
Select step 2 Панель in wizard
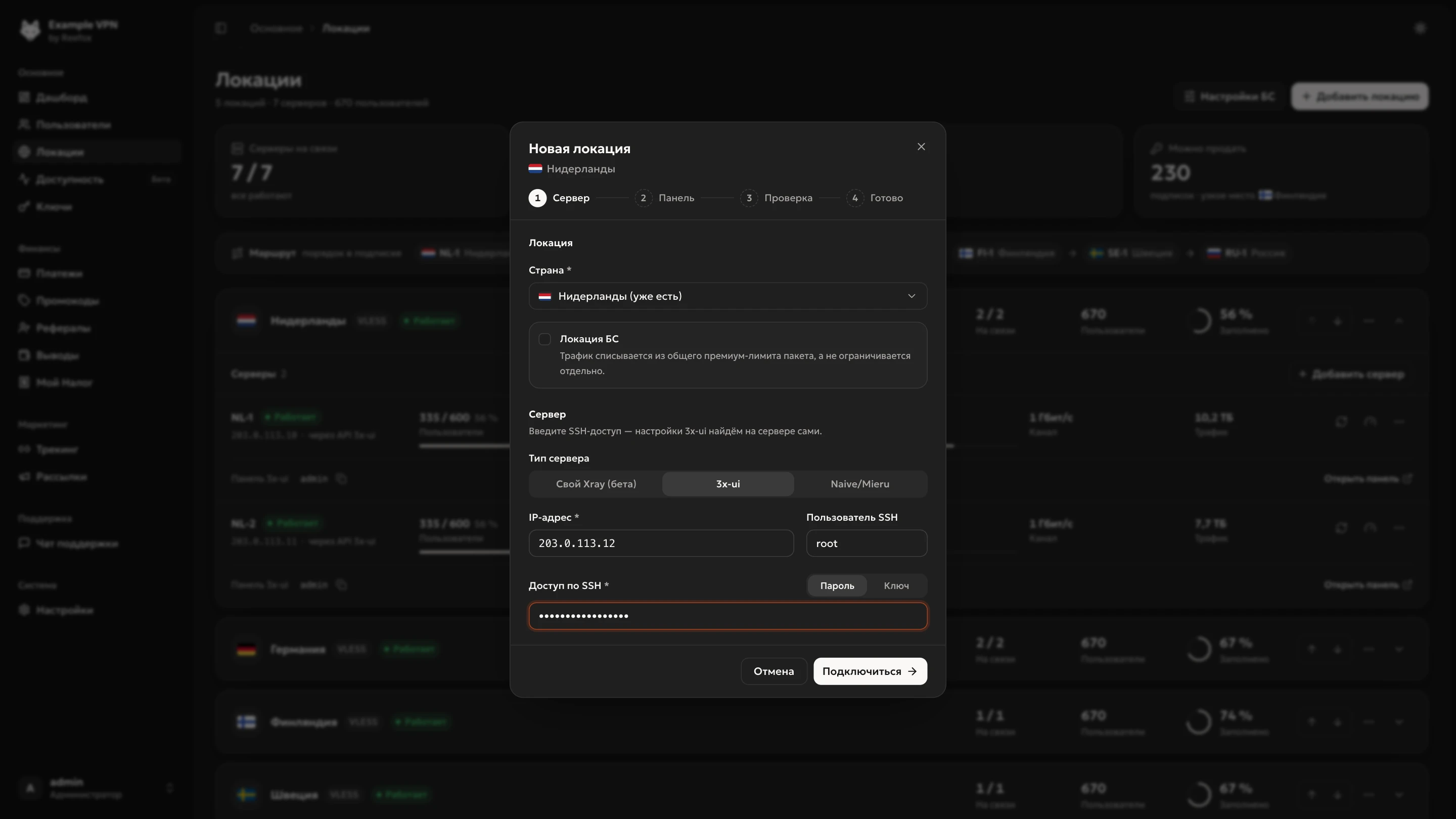coord(664,198)
